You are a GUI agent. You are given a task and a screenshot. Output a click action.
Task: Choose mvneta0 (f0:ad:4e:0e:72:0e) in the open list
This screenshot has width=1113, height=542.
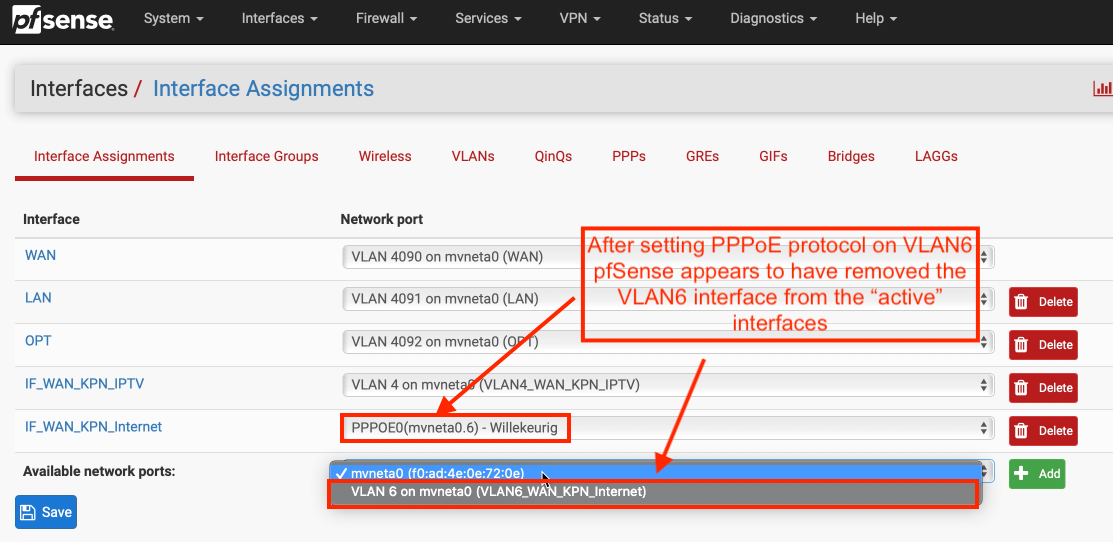click(x=656, y=473)
